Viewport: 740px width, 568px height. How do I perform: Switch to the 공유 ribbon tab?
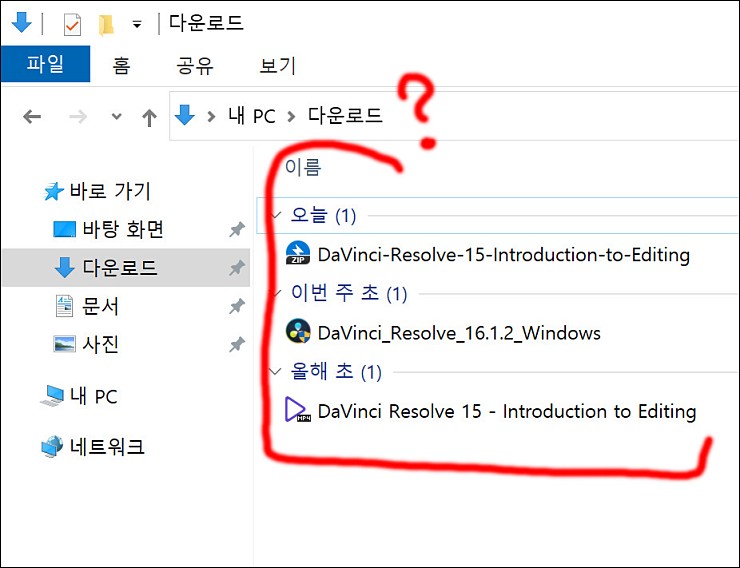pyautogui.click(x=195, y=65)
